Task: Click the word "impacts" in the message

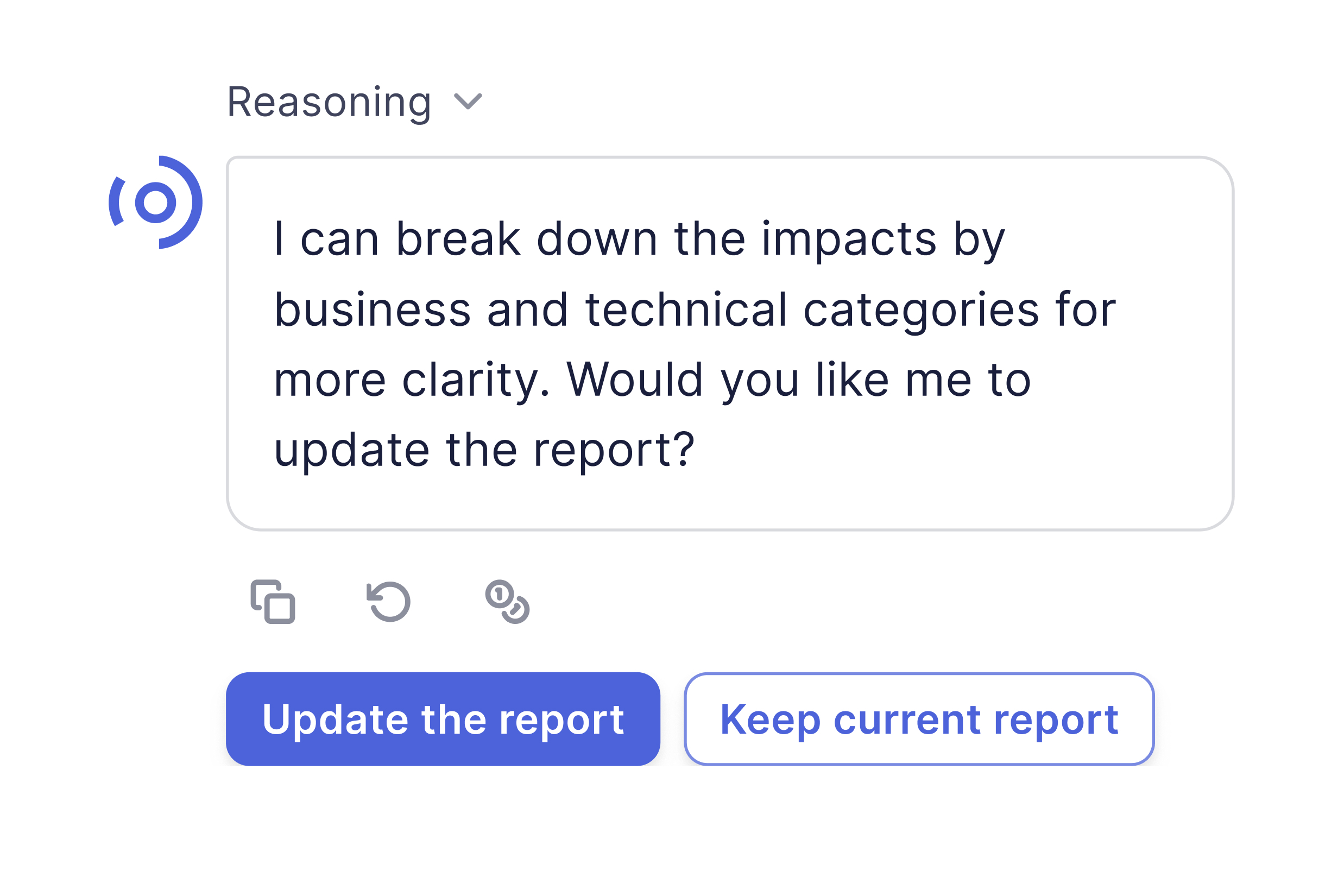Action: click(849, 239)
